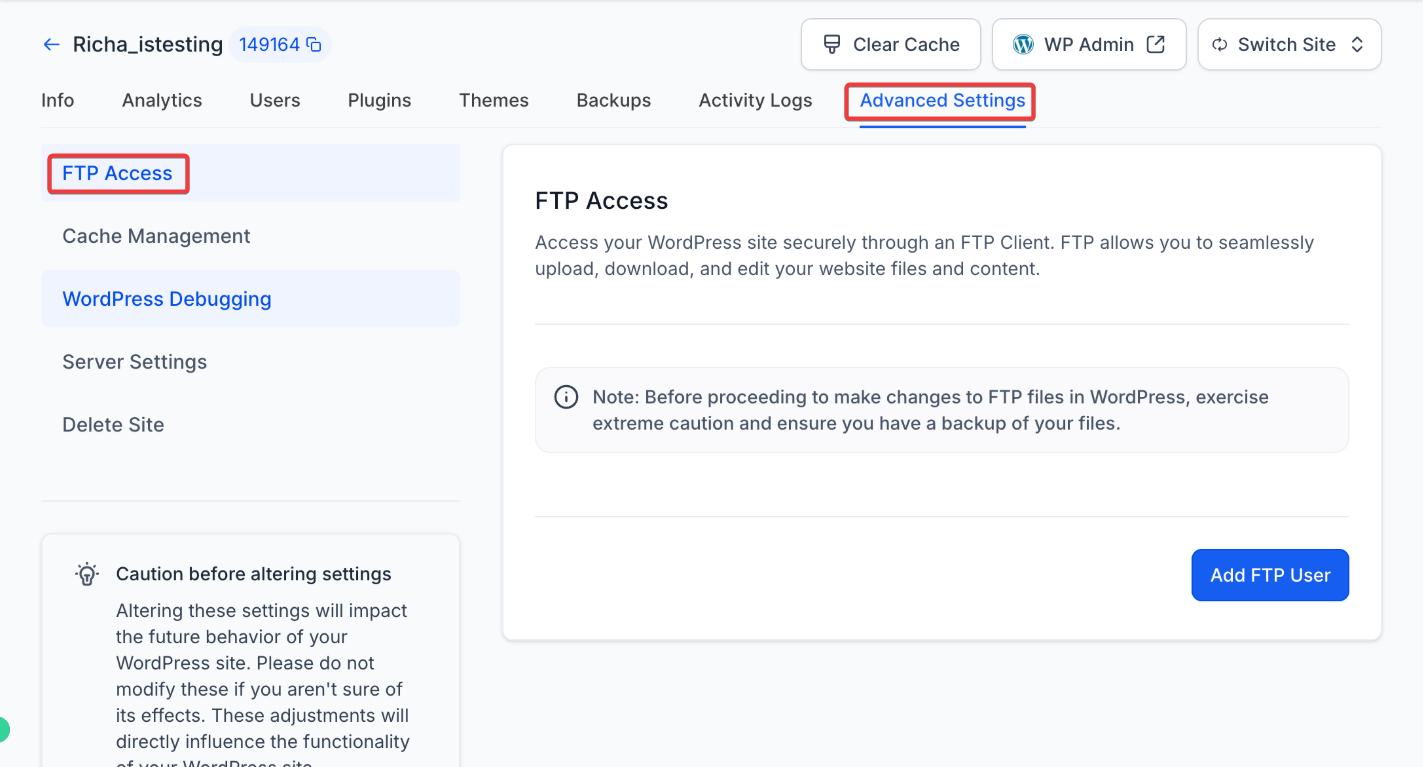This screenshot has width=1423, height=767.
Task: Open WordPress Debugging settings
Action: 167,299
